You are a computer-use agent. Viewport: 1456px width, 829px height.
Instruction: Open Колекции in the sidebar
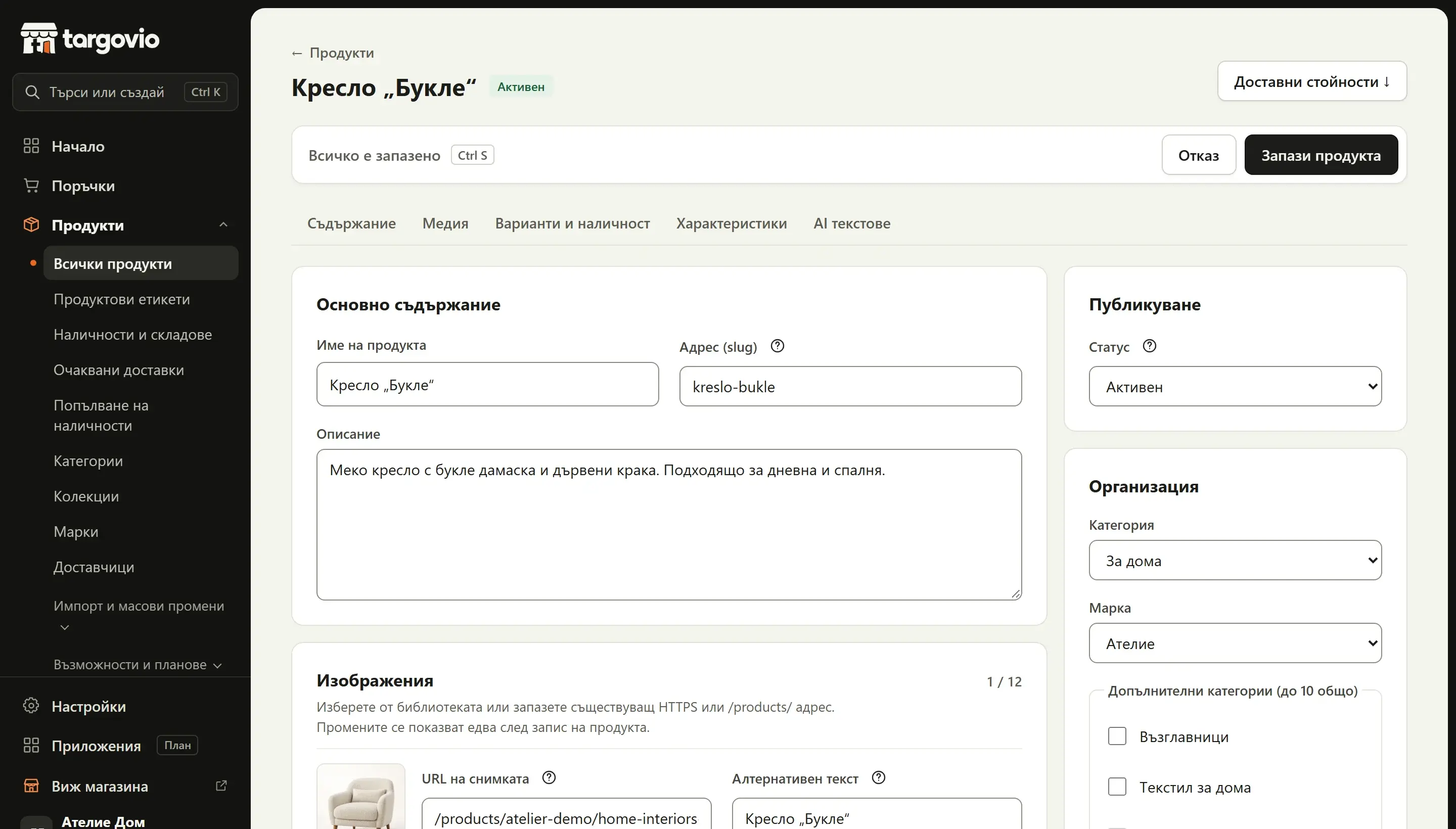86,496
